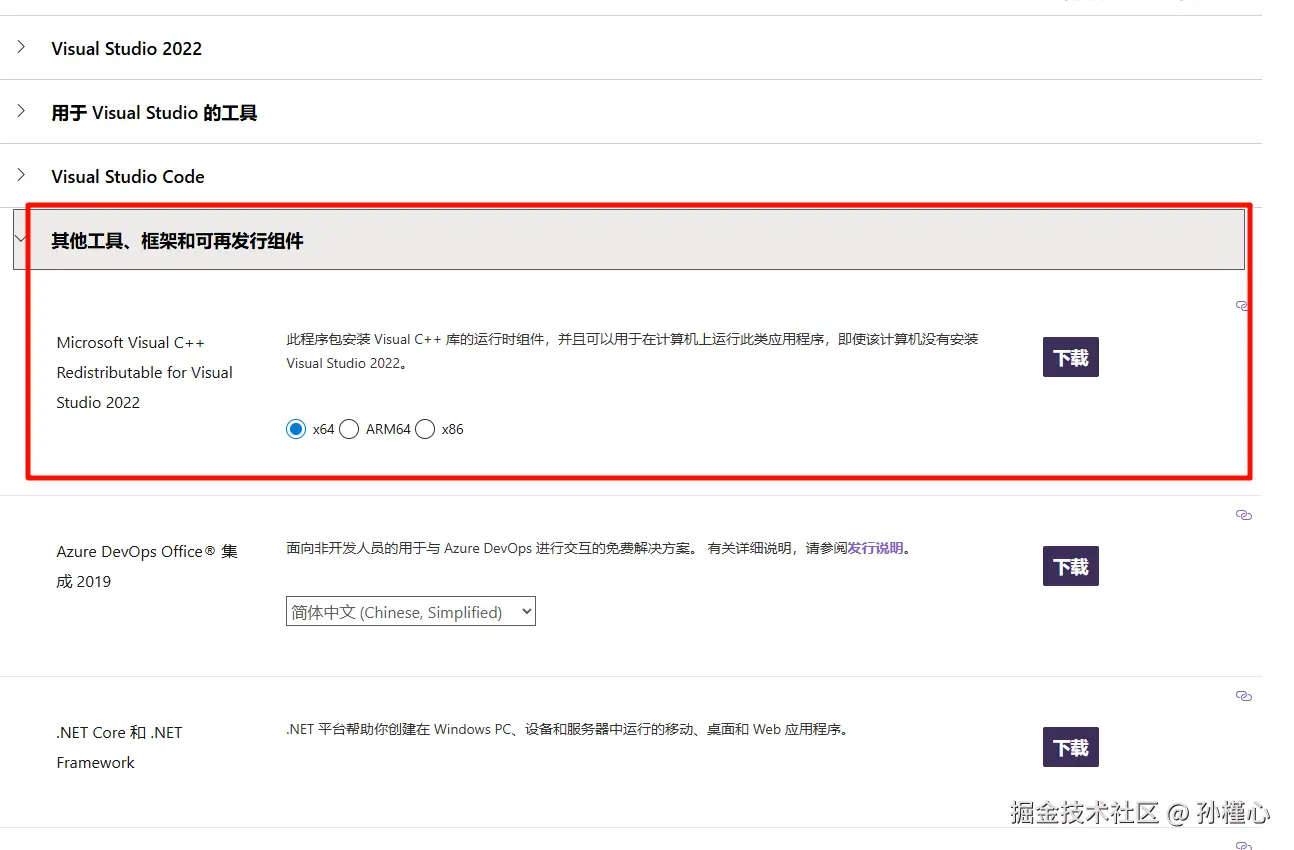The height and width of the screenshot is (850, 1294).
Task: Click the 此程序包安装 Visual C++ 库 description text
Action: tap(632, 351)
